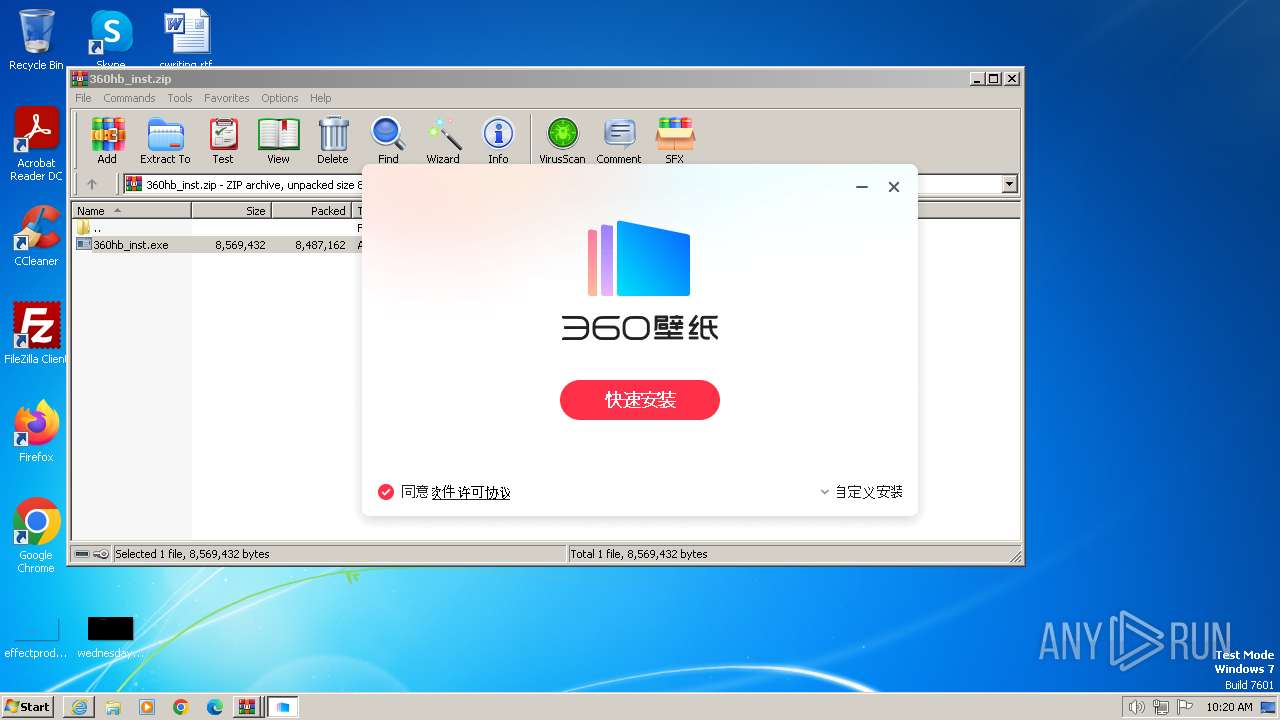Click the Windows Start button

(x=27, y=707)
